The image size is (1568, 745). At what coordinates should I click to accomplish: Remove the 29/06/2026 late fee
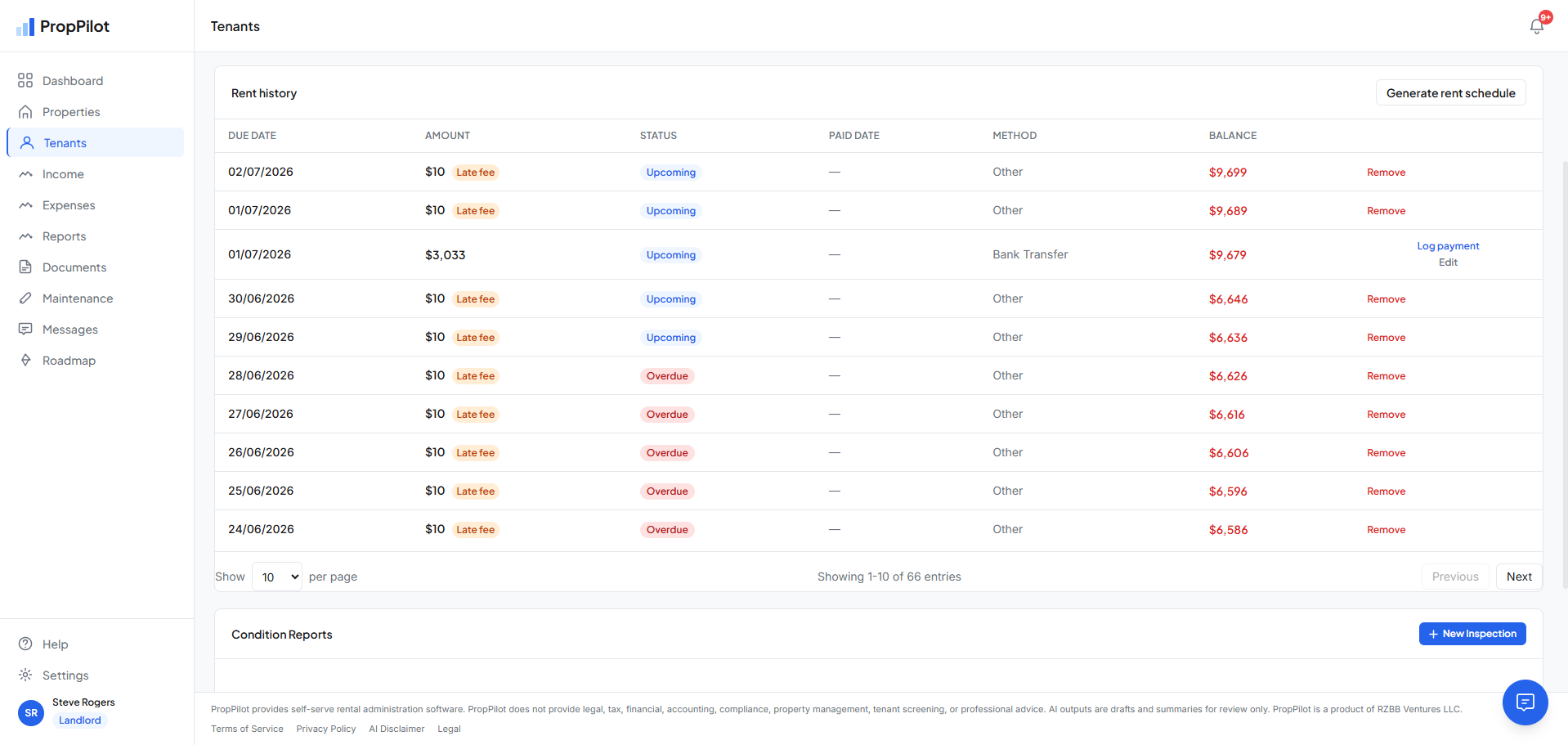1386,337
